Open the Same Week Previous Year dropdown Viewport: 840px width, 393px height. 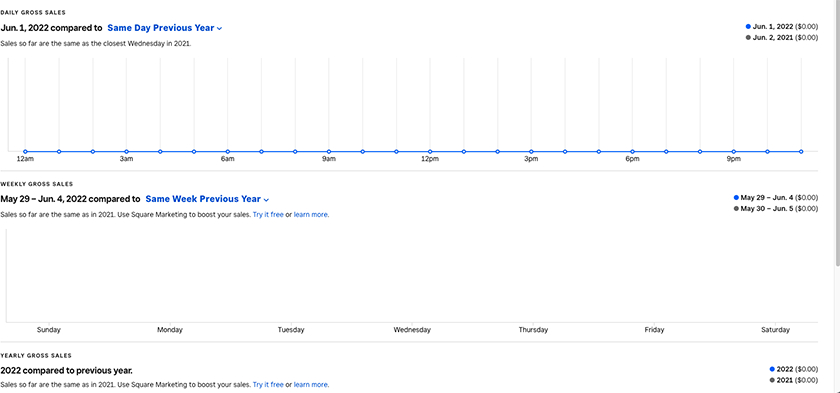click(x=207, y=199)
